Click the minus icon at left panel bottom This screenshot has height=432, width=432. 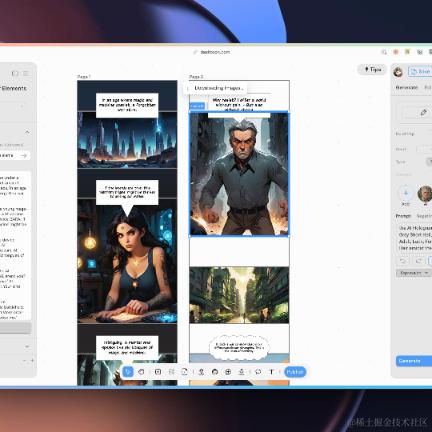(x=24, y=361)
